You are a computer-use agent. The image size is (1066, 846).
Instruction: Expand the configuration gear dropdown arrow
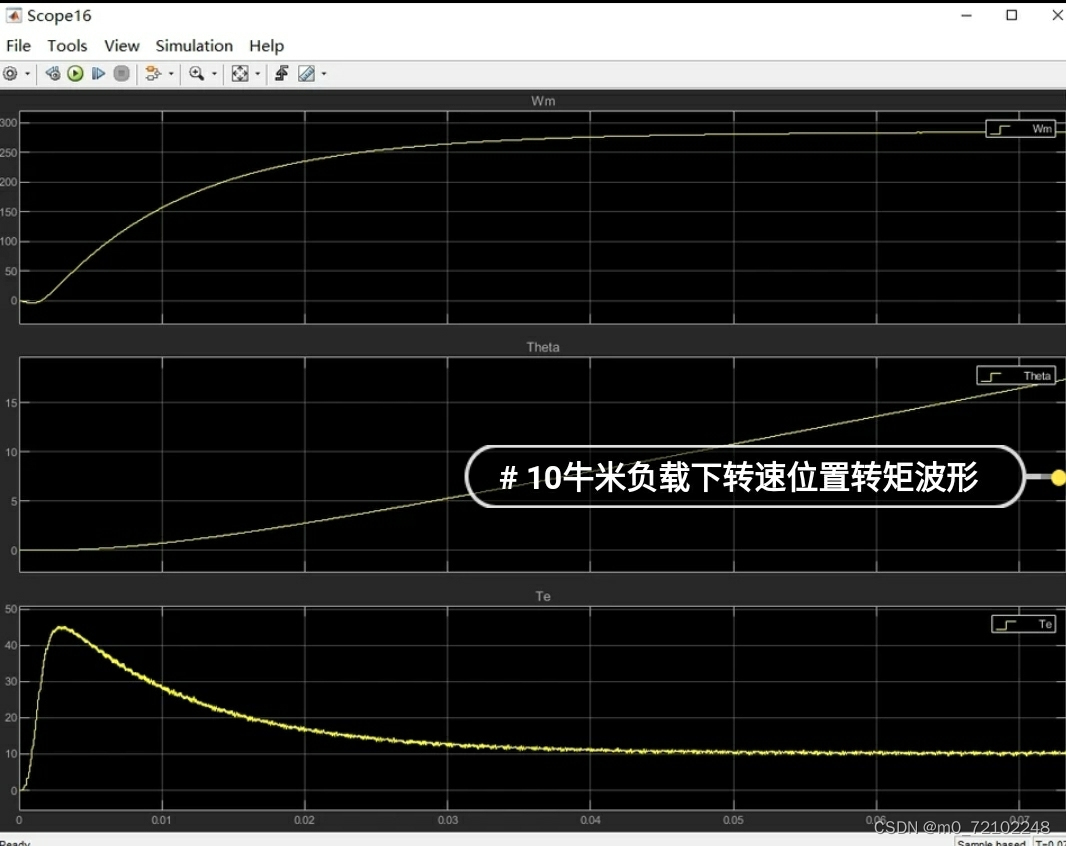28,73
